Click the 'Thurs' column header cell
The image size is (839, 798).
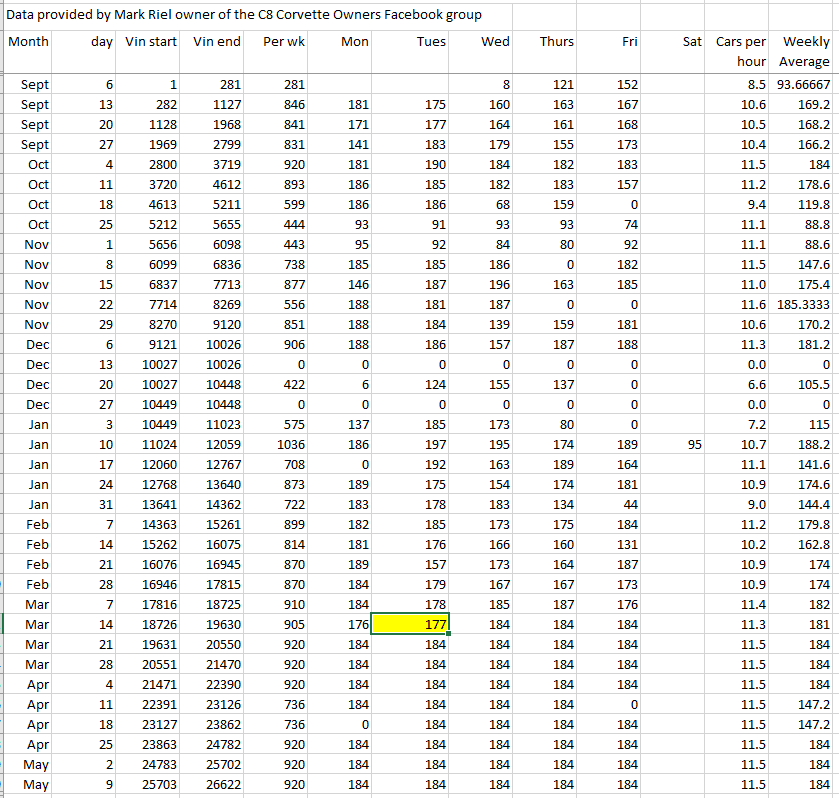tap(556, 42)
